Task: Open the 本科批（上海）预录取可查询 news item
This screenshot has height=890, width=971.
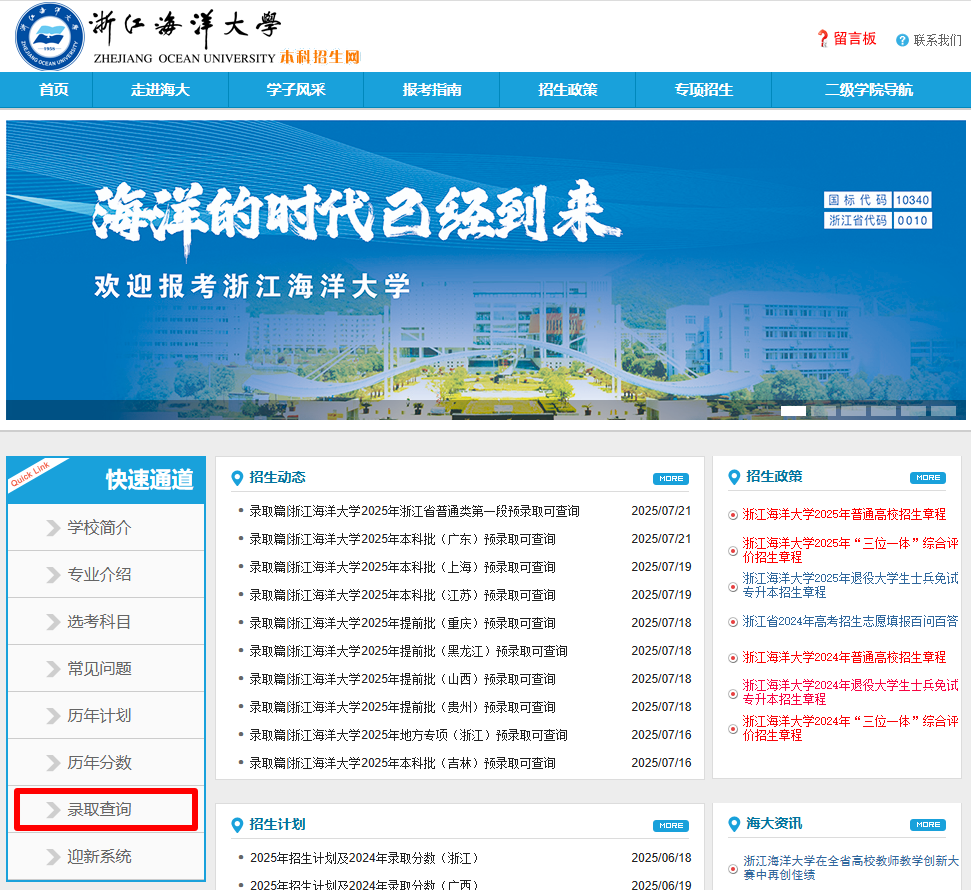Action: [x=402, y=567]
